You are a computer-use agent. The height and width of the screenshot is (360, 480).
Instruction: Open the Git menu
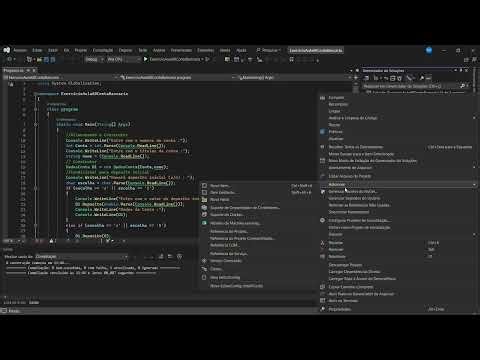click(66, 50)
